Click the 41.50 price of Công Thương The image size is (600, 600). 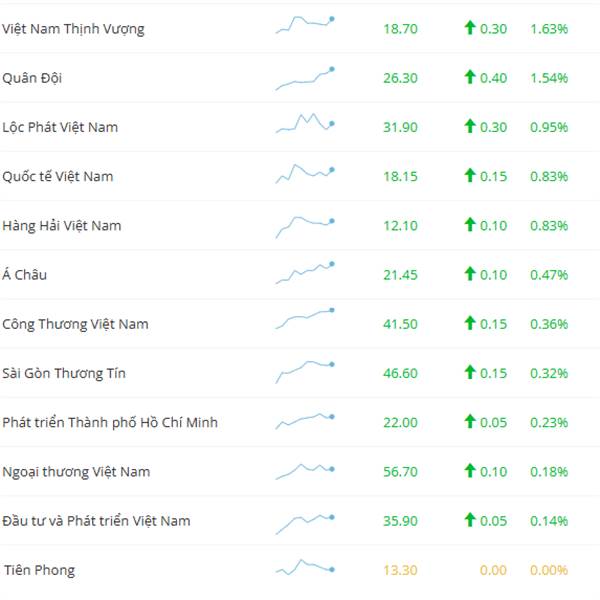coord(400,324)
